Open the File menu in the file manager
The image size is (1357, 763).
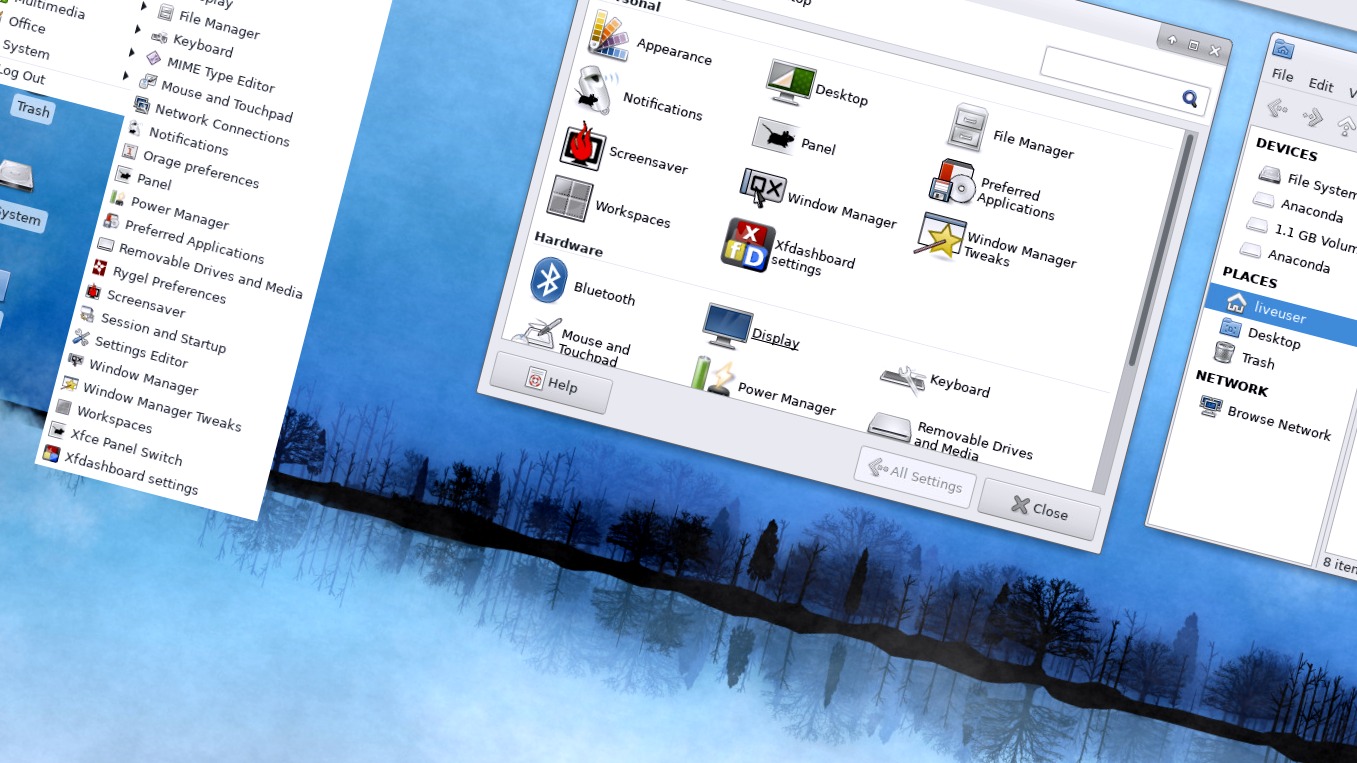[1283, 76]
